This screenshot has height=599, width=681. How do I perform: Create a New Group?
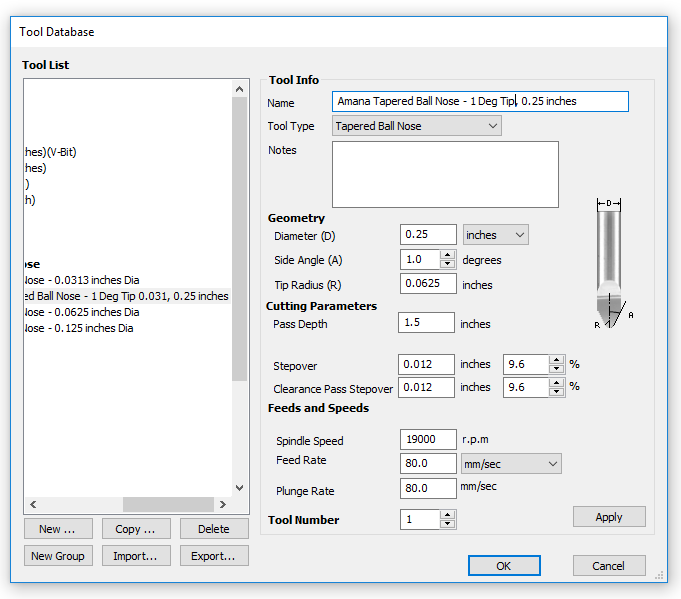click(59, 556)
